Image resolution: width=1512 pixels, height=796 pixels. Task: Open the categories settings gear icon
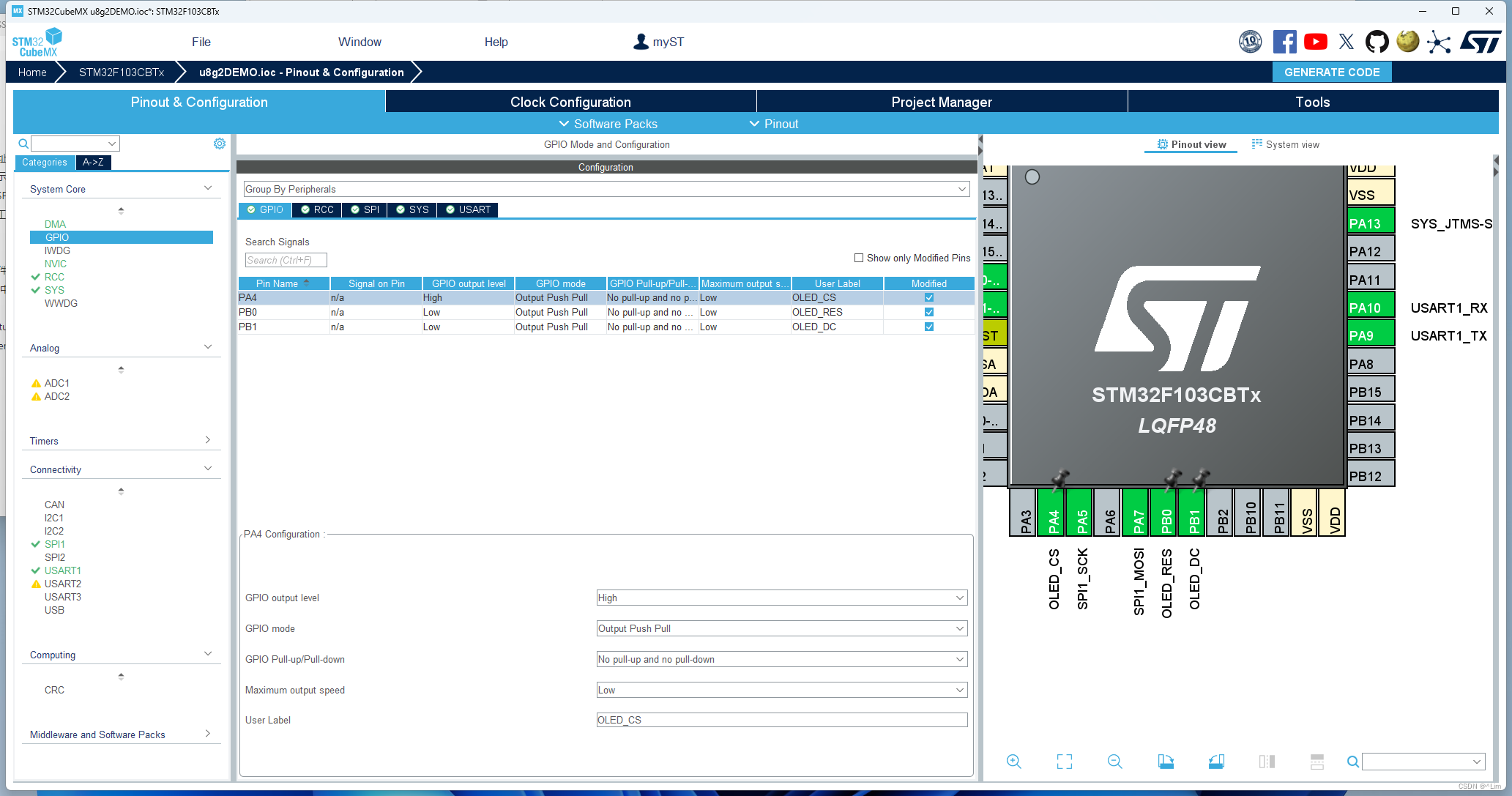(x=220, y=144)
